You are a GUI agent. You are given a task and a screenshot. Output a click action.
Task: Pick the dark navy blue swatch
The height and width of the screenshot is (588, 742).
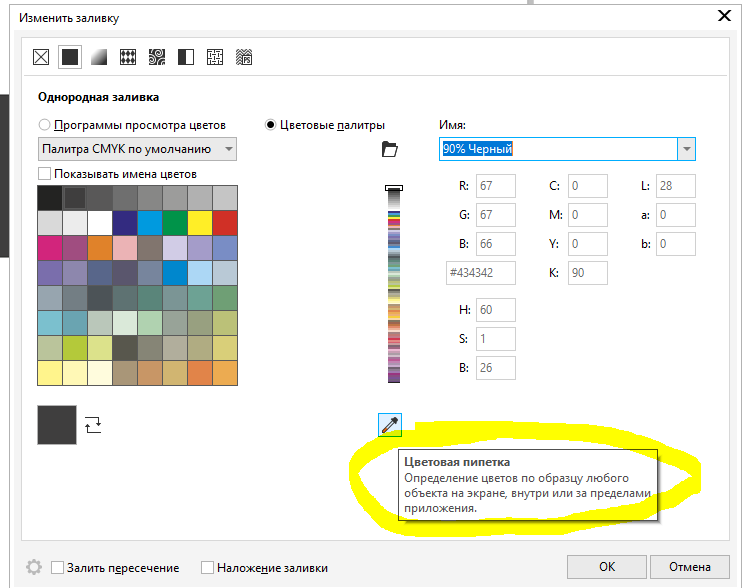pos(125,223)
